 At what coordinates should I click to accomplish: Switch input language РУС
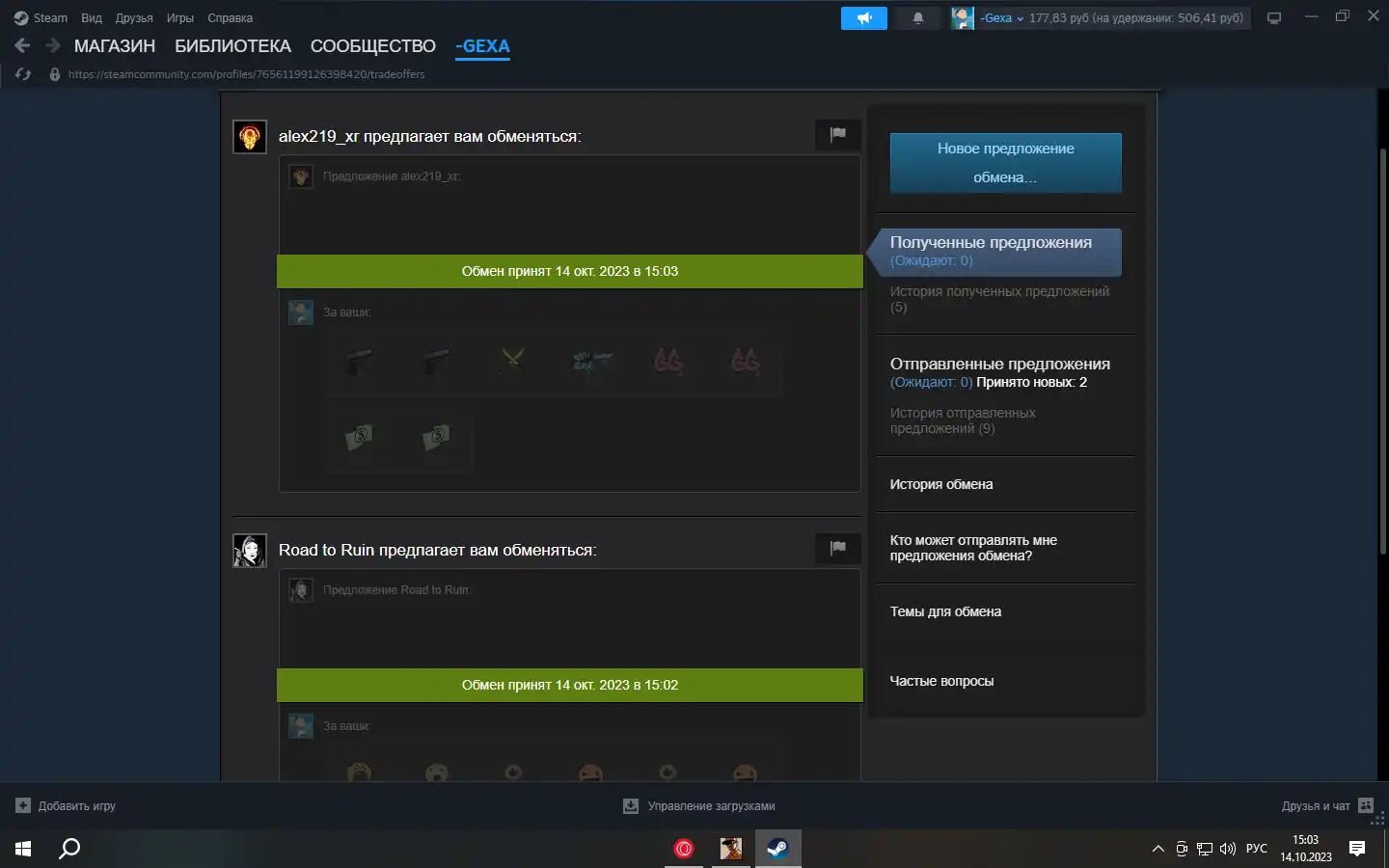pos(1257,849)
